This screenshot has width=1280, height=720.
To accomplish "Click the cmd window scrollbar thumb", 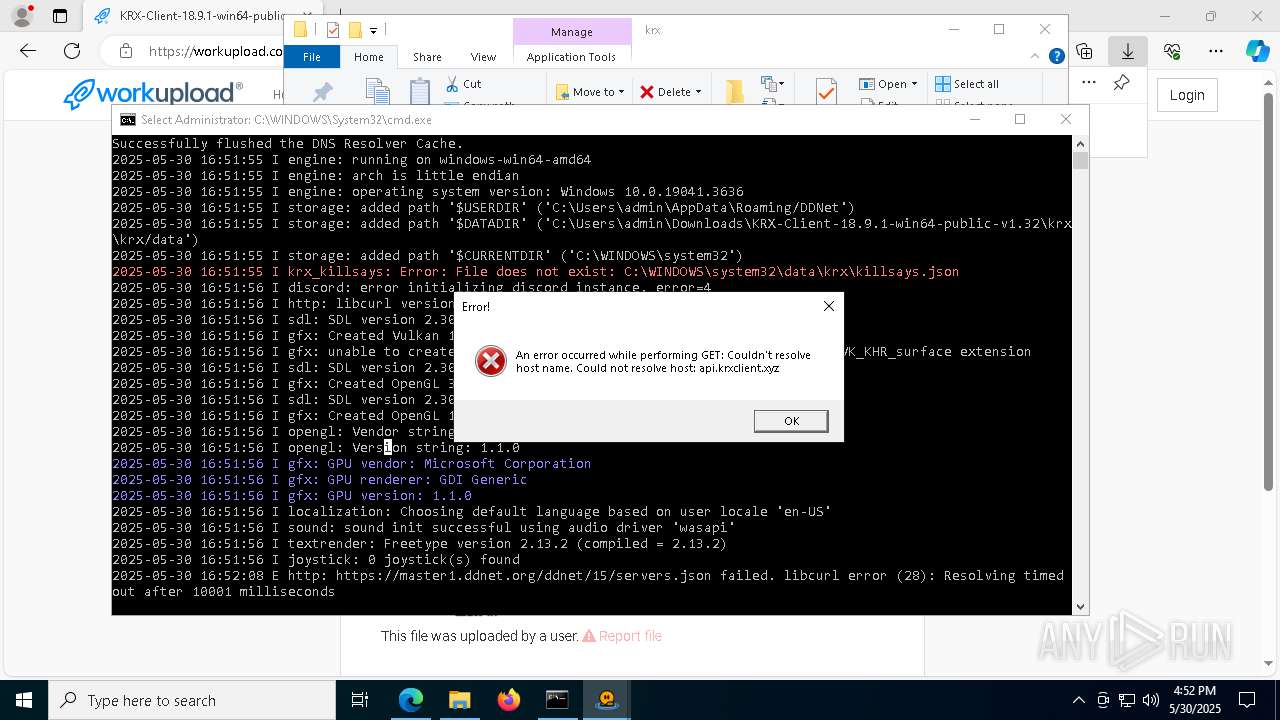I will [x=1080, y=160].
